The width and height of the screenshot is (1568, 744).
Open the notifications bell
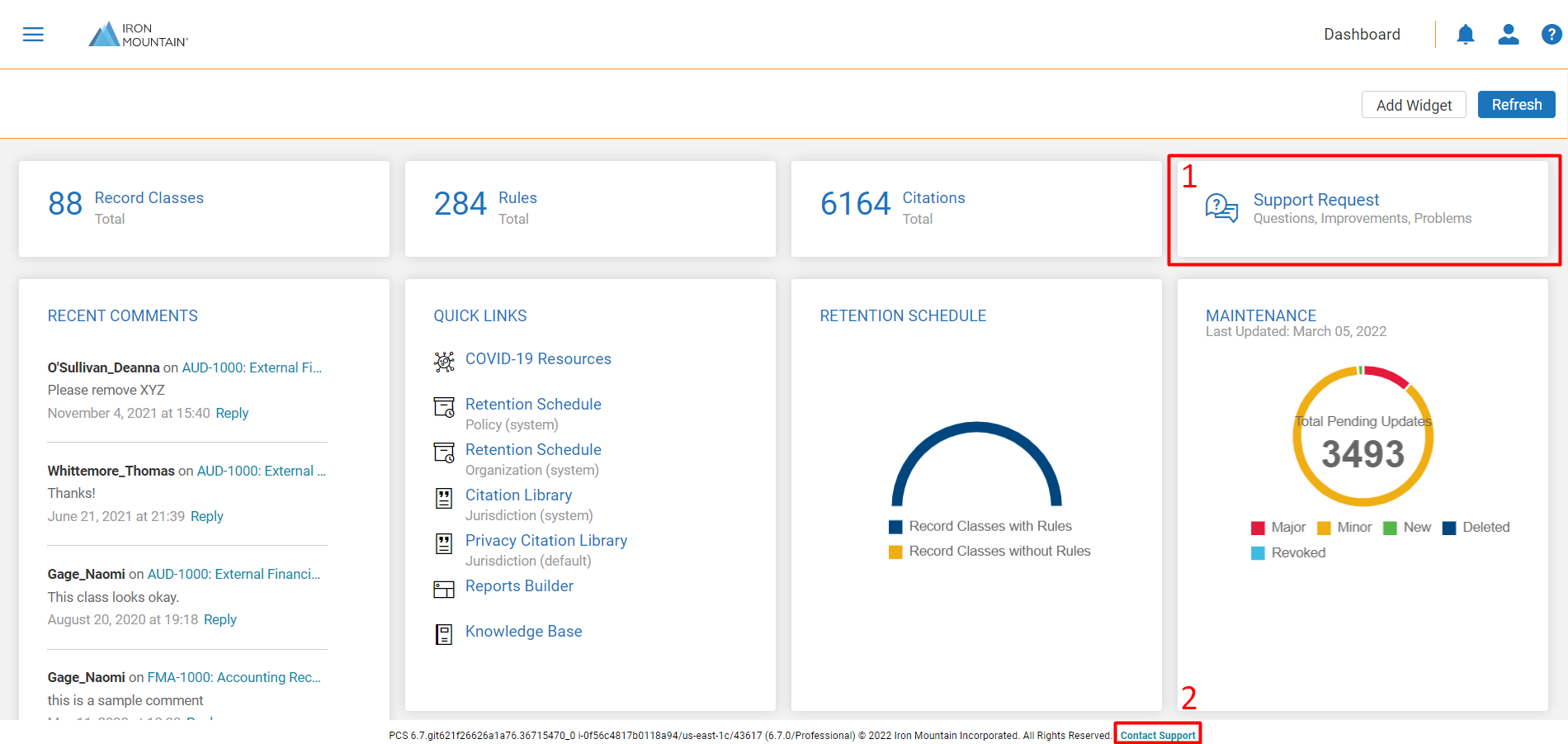[x=1465, y=35]
